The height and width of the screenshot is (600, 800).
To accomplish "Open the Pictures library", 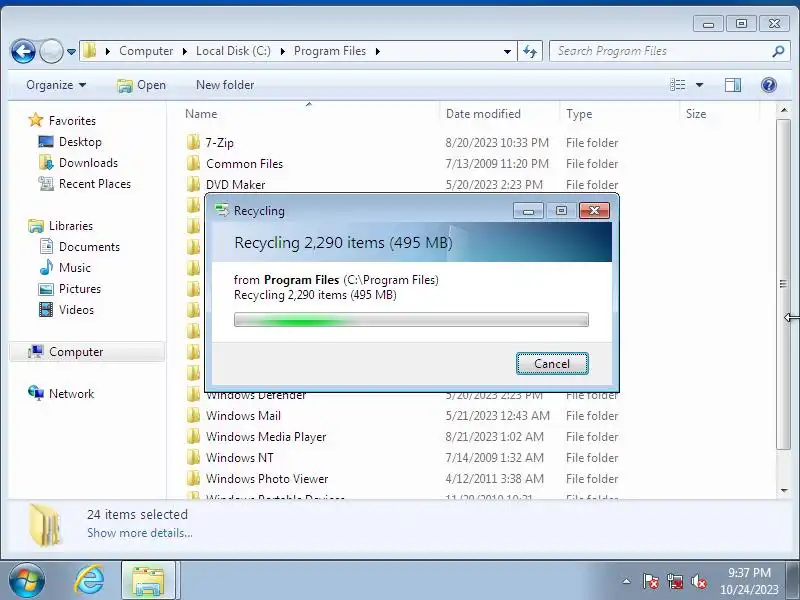I will pos(80,289).
